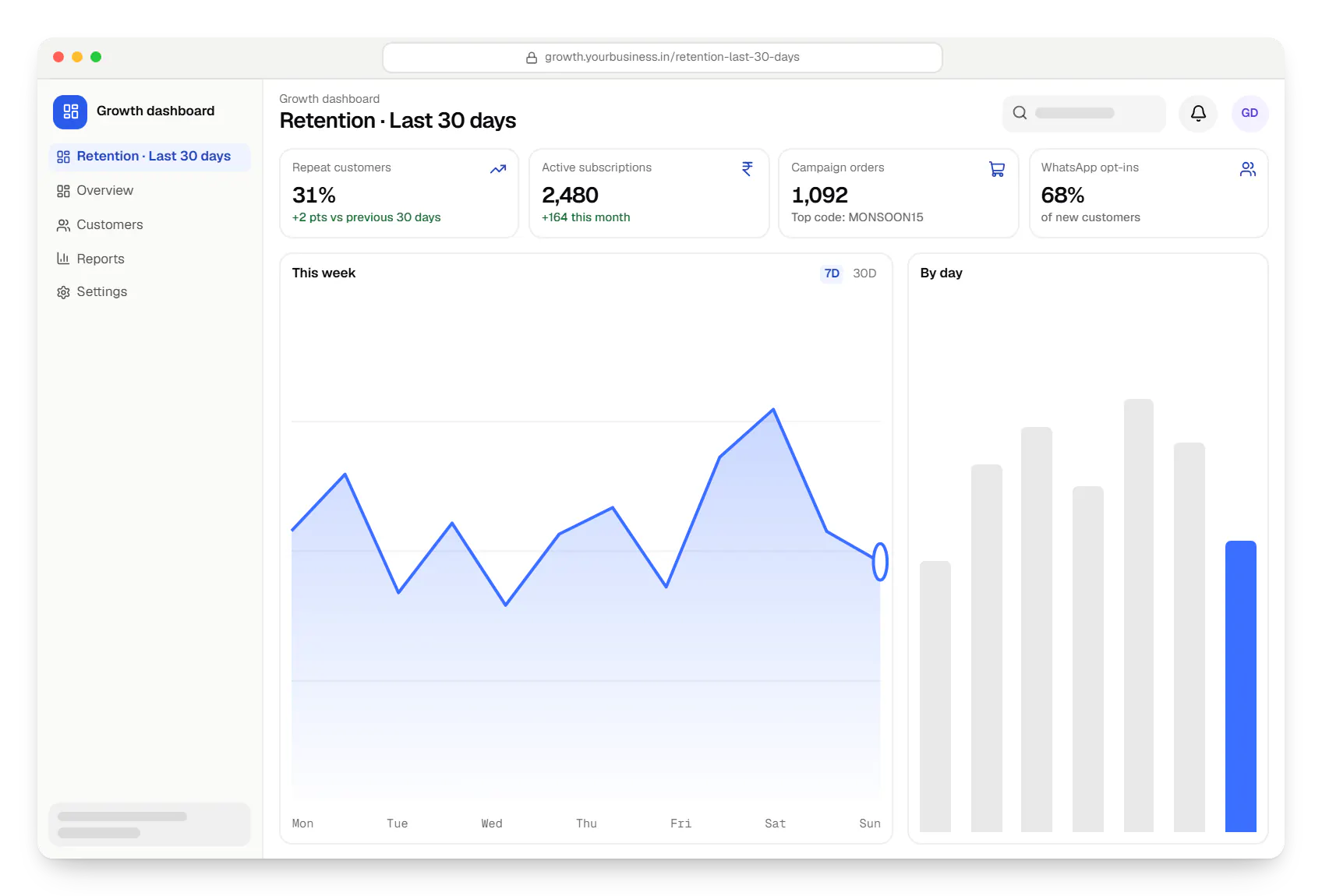Click the Growth dashboard breadcrumb
The width and height of the screenshot is (1322, 896).
(329, 99)
